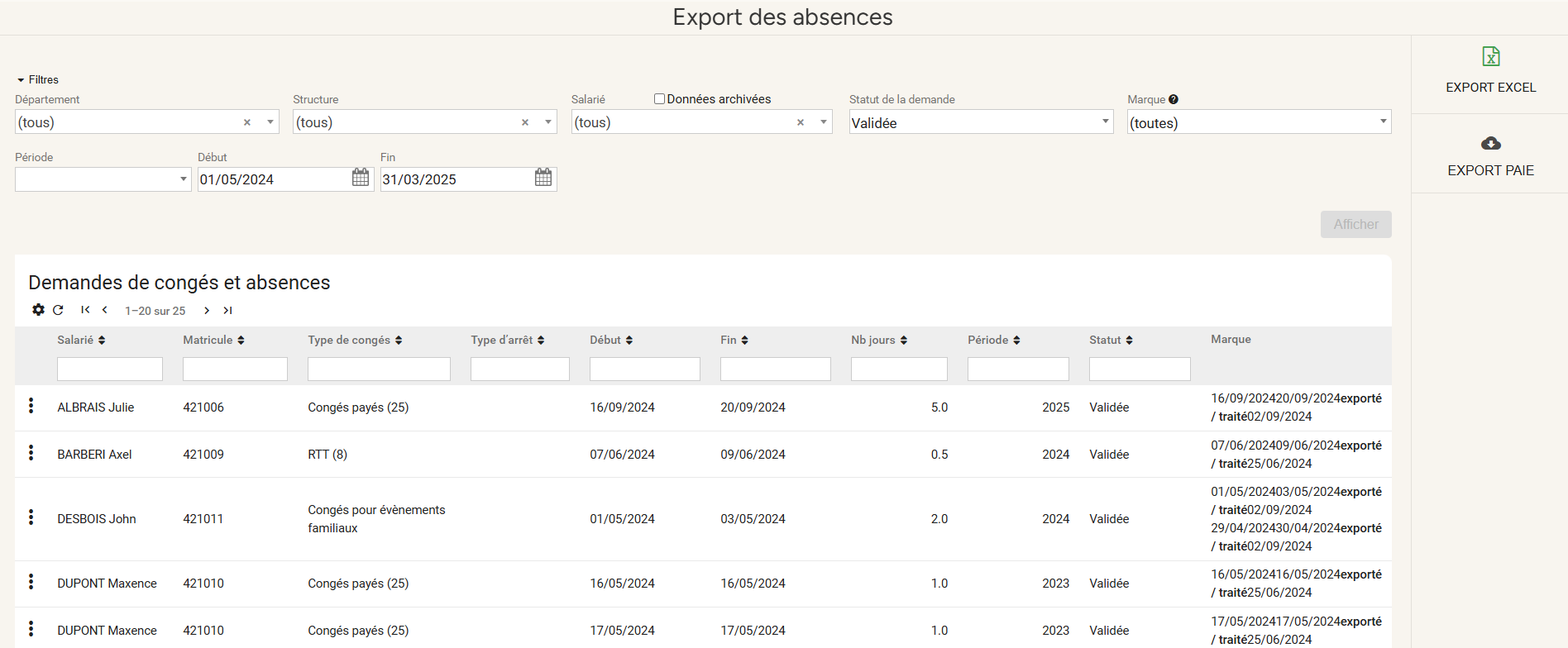Expand the Salarié dropdown arrow

[823, 122]
